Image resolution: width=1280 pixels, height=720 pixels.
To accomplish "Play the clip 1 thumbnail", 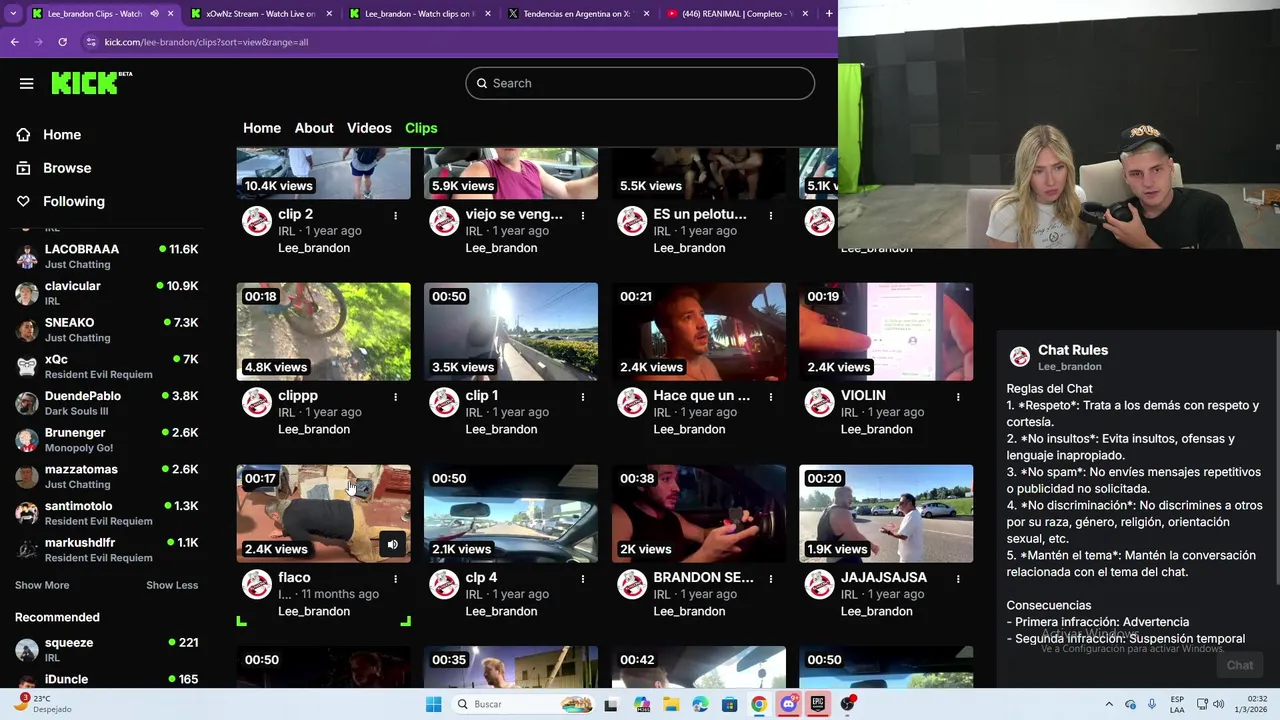I will pyautogui.click(x=511, y=331).
